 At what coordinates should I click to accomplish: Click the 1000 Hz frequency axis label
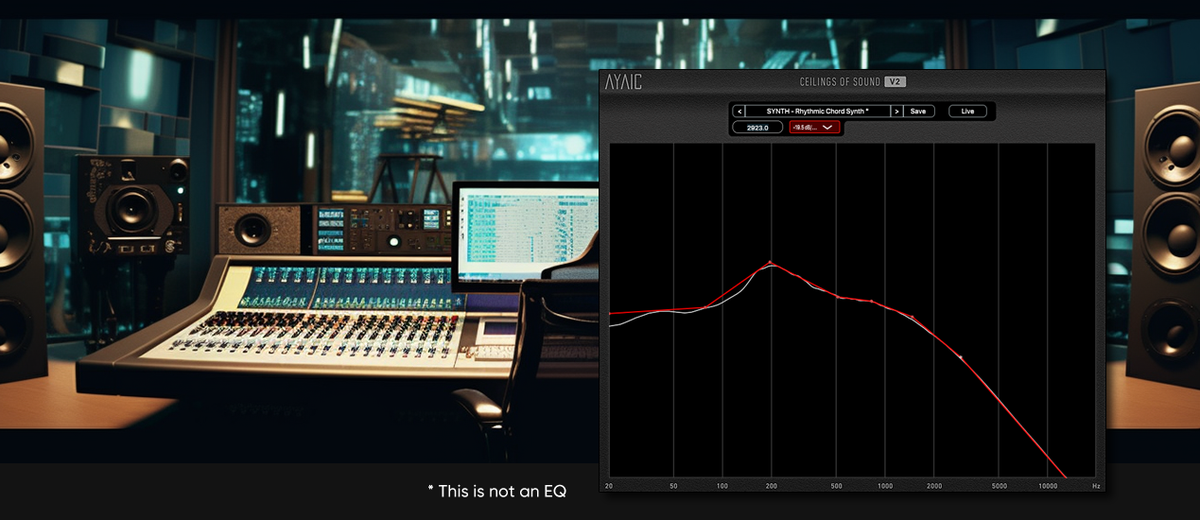(885, 486)
